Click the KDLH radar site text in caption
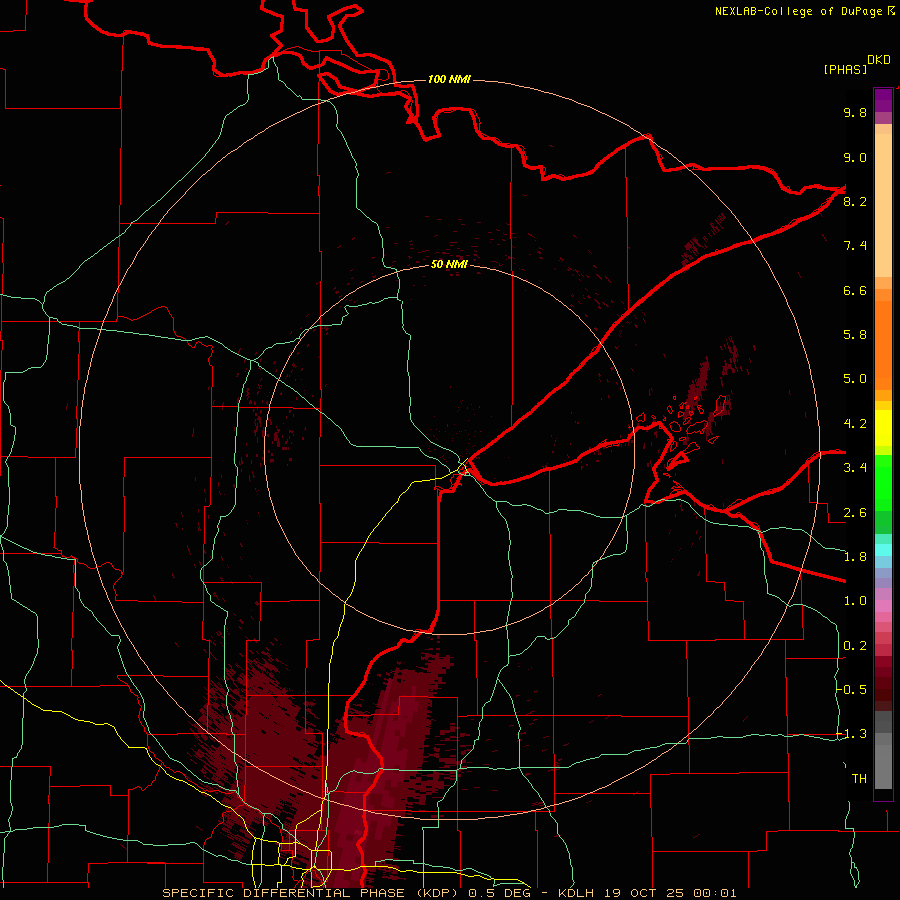 [x=576, y=893]
